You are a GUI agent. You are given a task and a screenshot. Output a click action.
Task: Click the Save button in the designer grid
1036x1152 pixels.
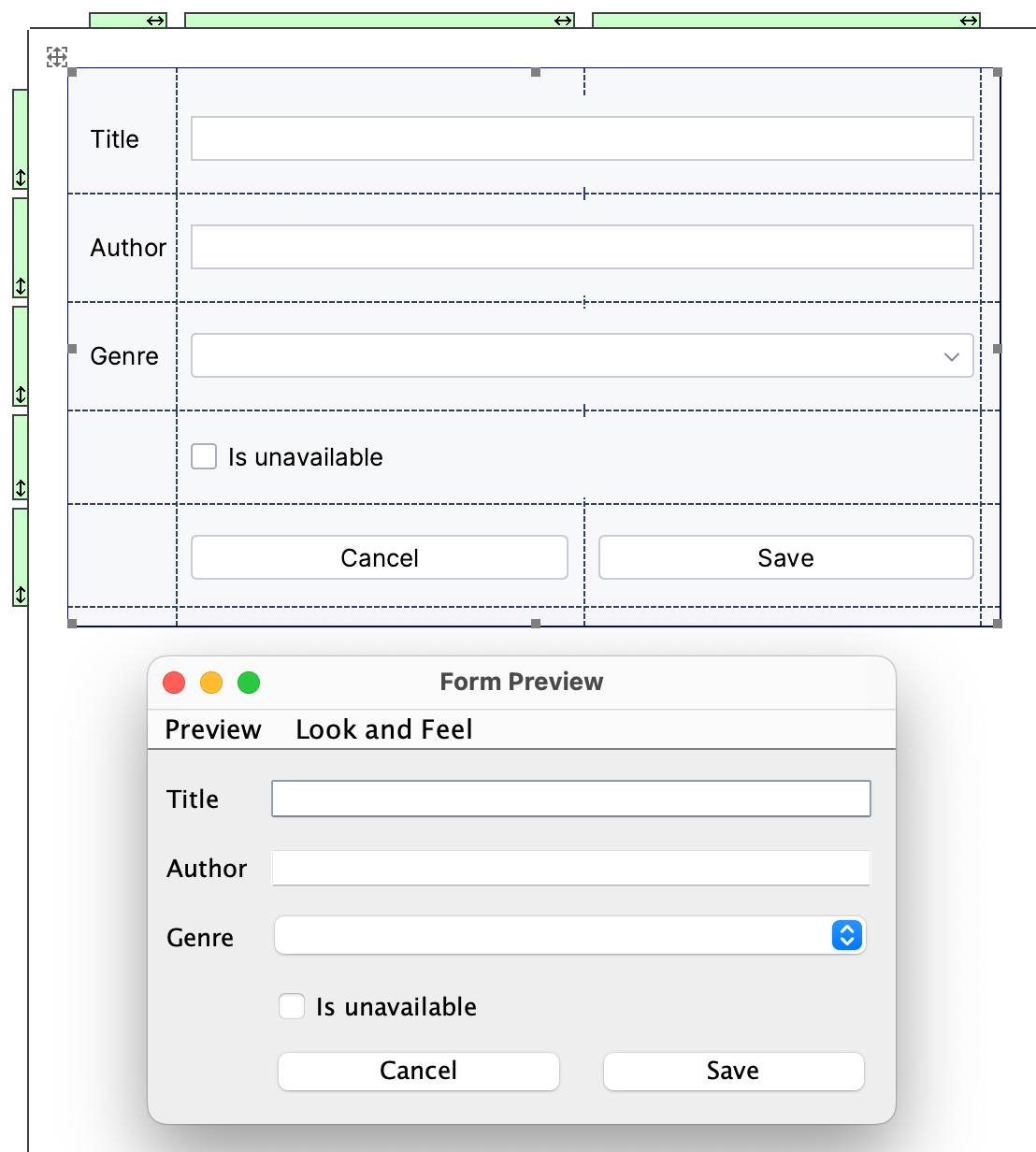coord(785,557)
